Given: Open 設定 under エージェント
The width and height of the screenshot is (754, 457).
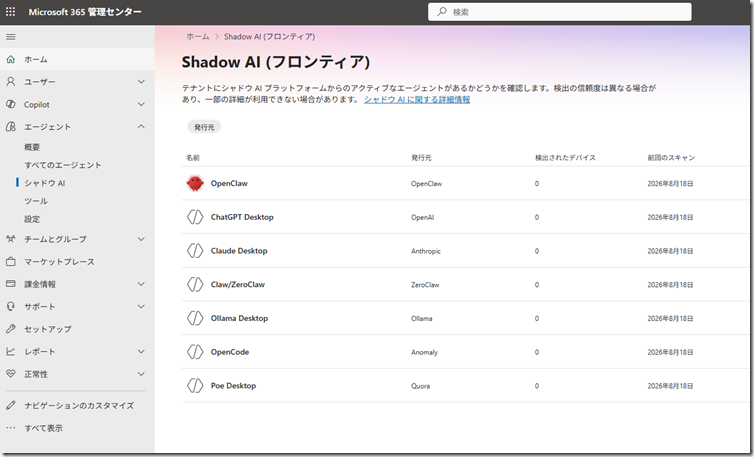Looking at the screenshot, I should pos(32,219).
